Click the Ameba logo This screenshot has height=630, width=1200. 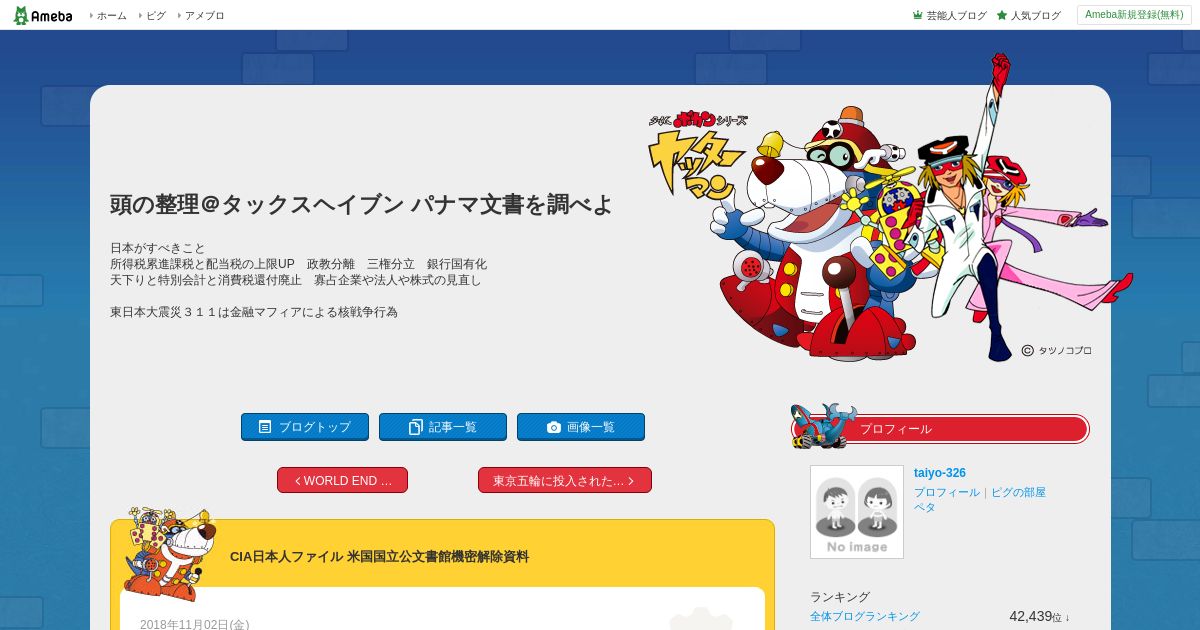pyautogui.click(x=43, y=15)
